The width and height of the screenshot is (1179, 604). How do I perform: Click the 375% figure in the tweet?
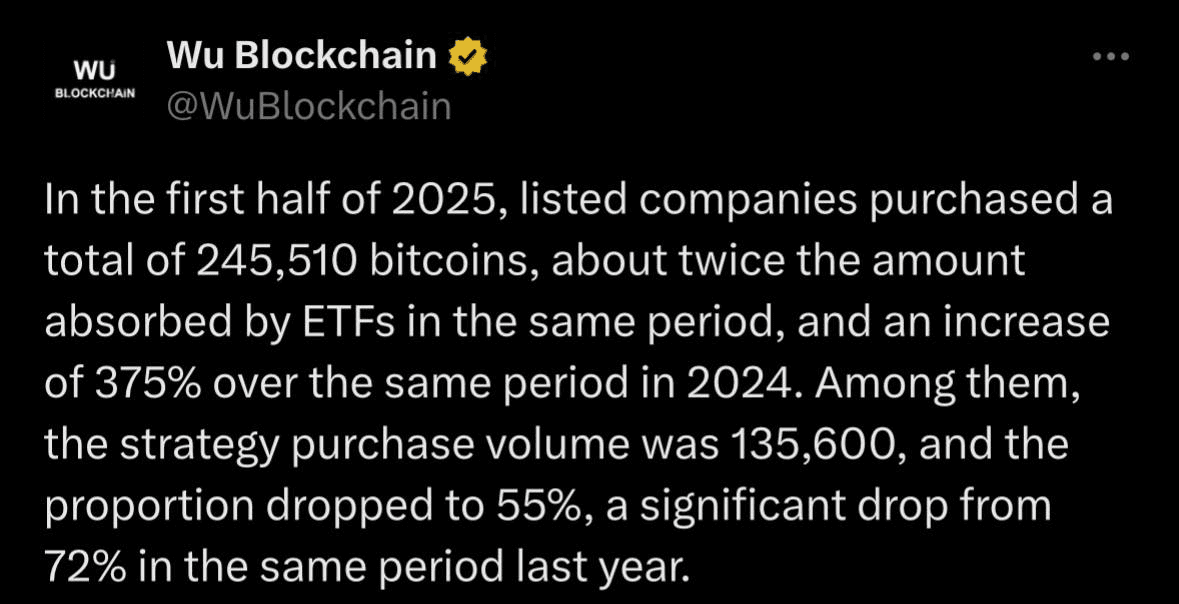(x=142, y=384)
